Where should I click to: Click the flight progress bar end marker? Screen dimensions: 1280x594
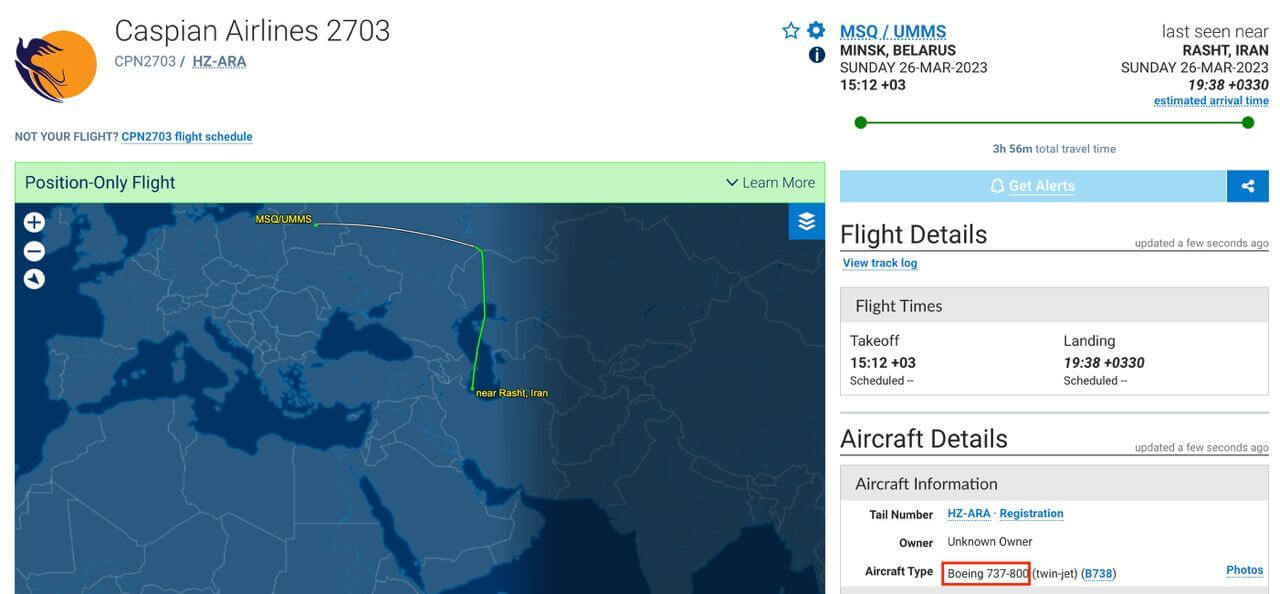1247,123
